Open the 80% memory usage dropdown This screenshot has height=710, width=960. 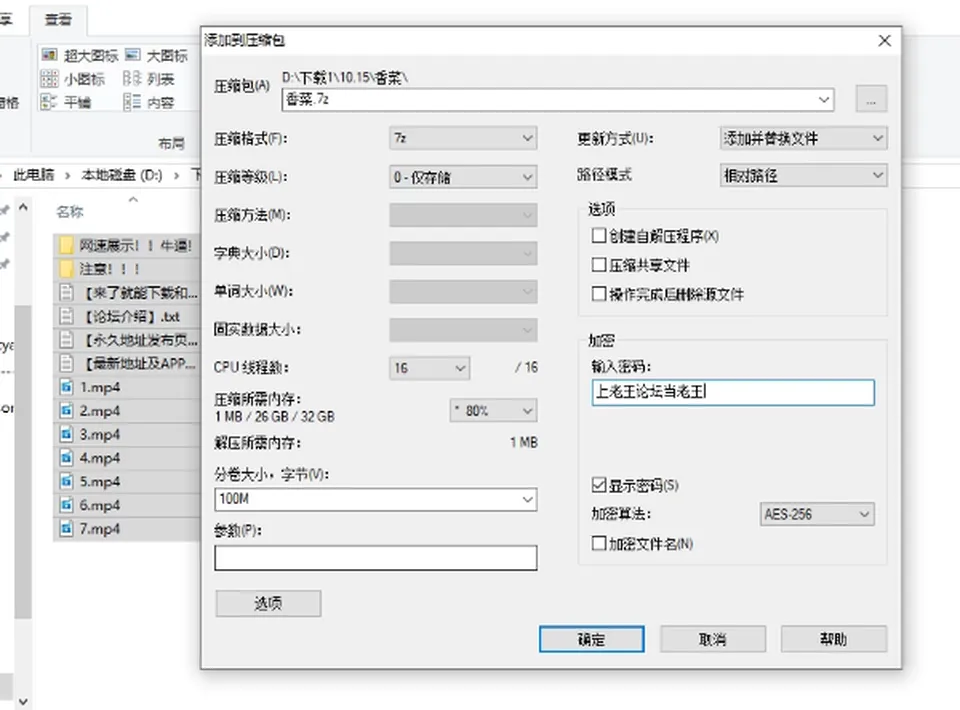493,410
